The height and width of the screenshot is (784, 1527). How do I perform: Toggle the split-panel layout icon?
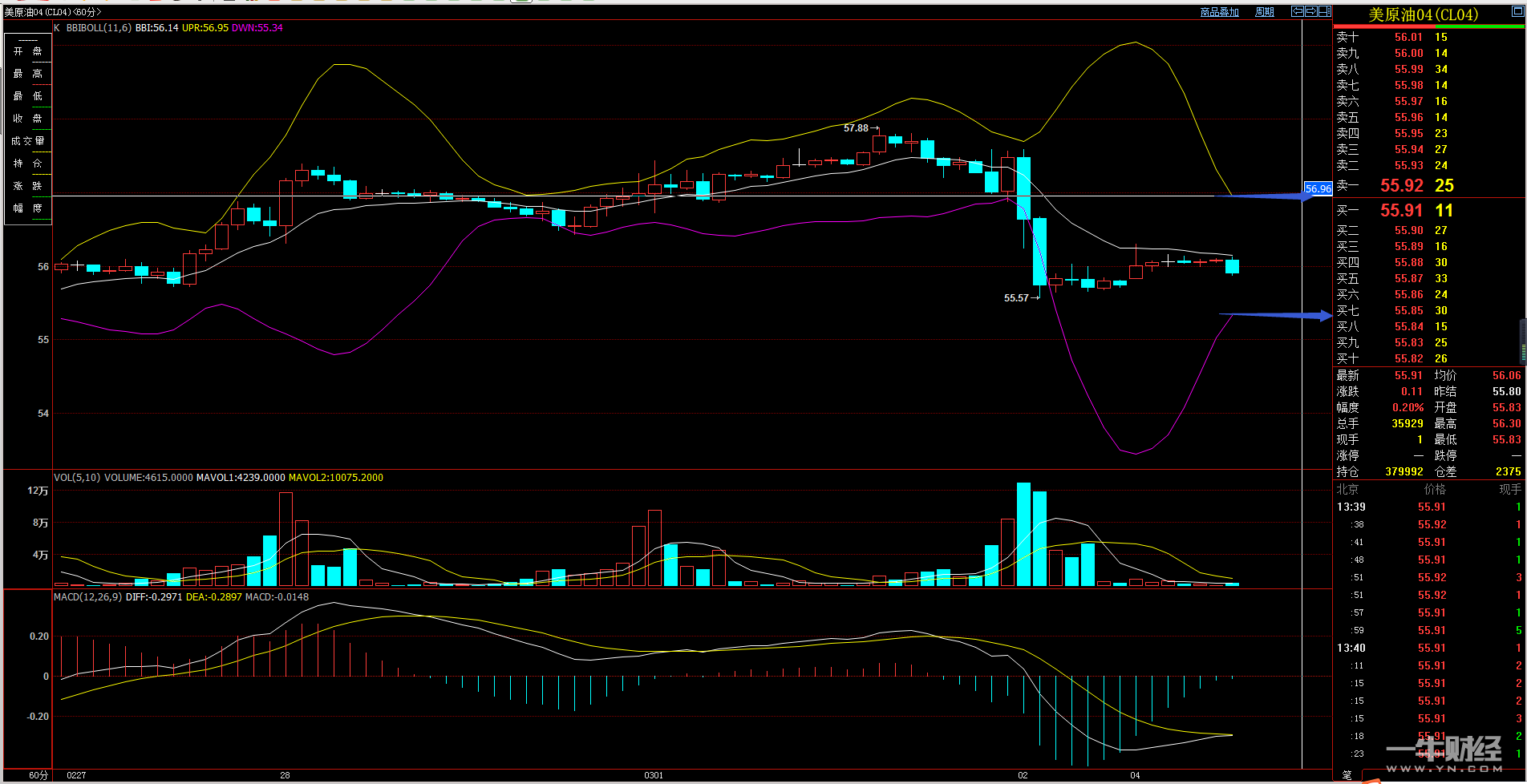click(x=1325, y=11)
